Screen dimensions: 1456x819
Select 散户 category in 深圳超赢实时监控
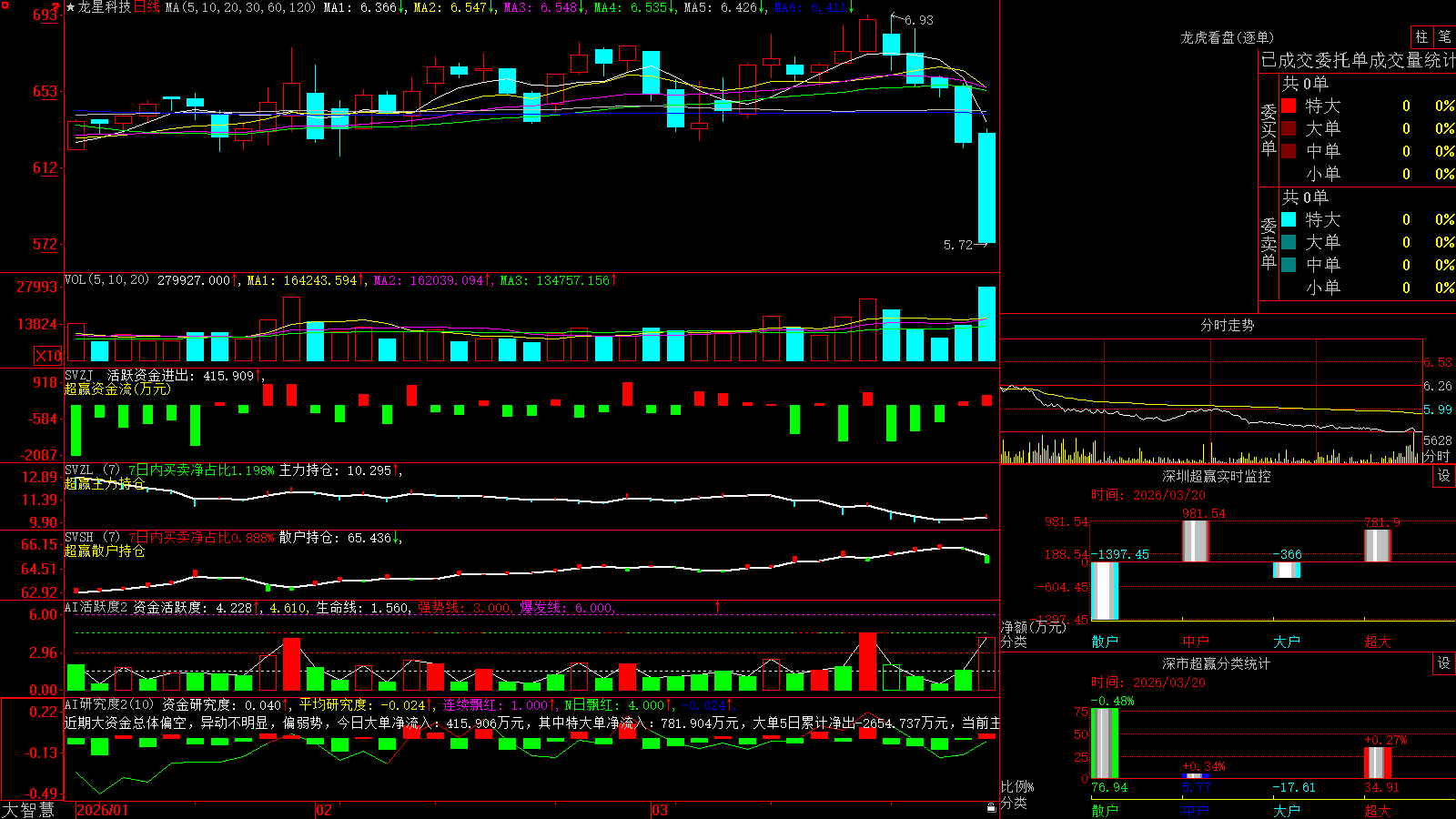(1105, 642)
